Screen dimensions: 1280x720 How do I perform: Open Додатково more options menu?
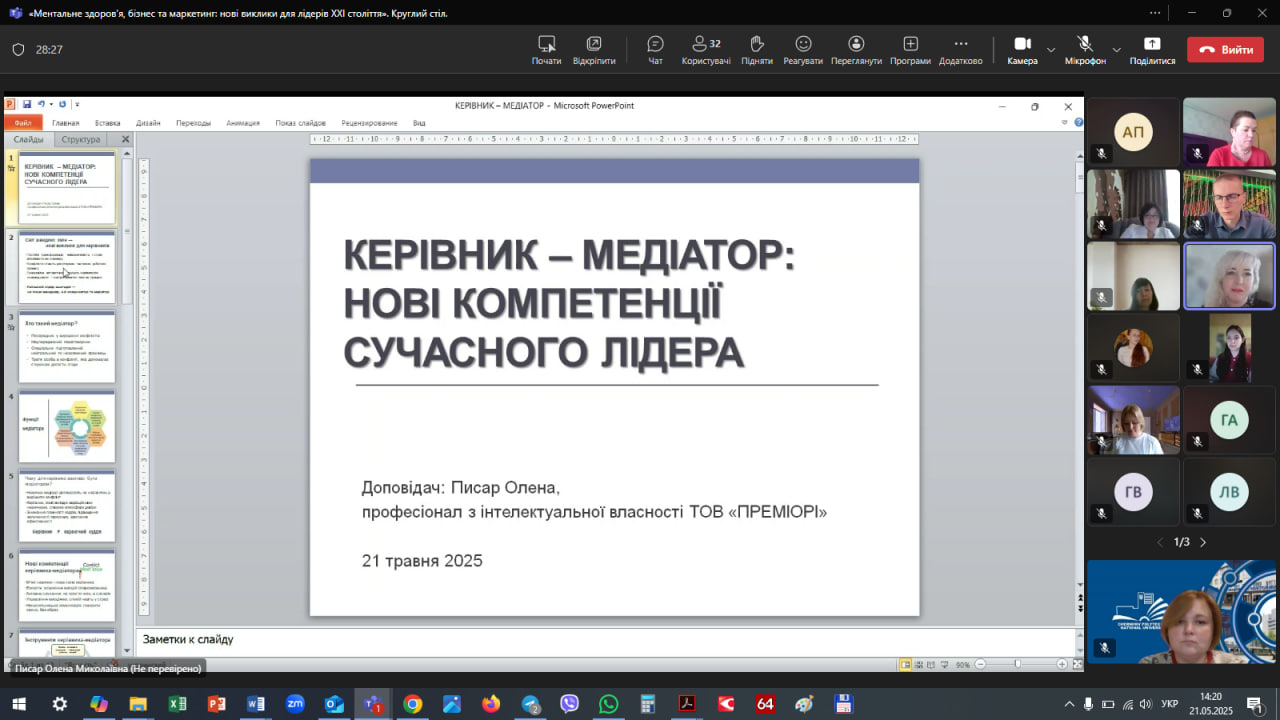tap(960, 45)
